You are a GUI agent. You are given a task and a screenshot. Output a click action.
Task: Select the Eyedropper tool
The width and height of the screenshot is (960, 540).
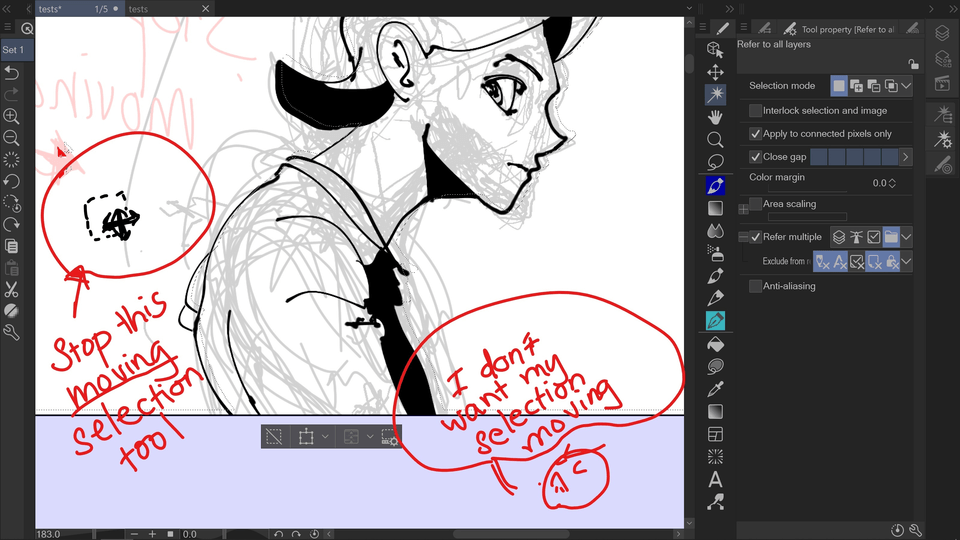pos(715,389)
